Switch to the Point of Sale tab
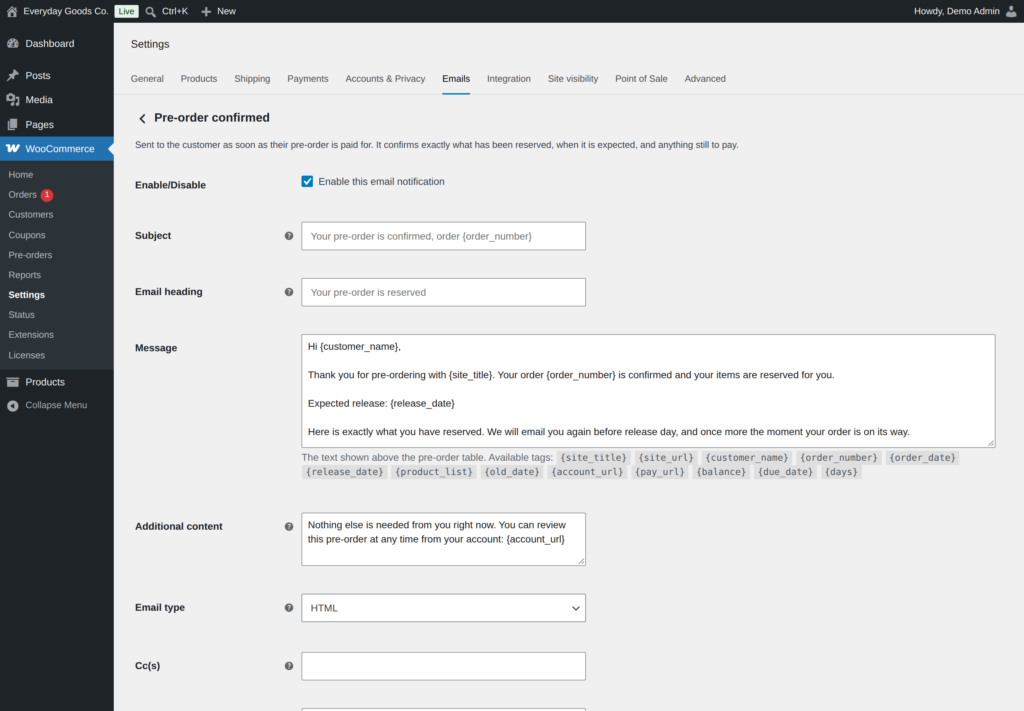Viewport: 1024px width, 711px height. (x=641, y=78)
